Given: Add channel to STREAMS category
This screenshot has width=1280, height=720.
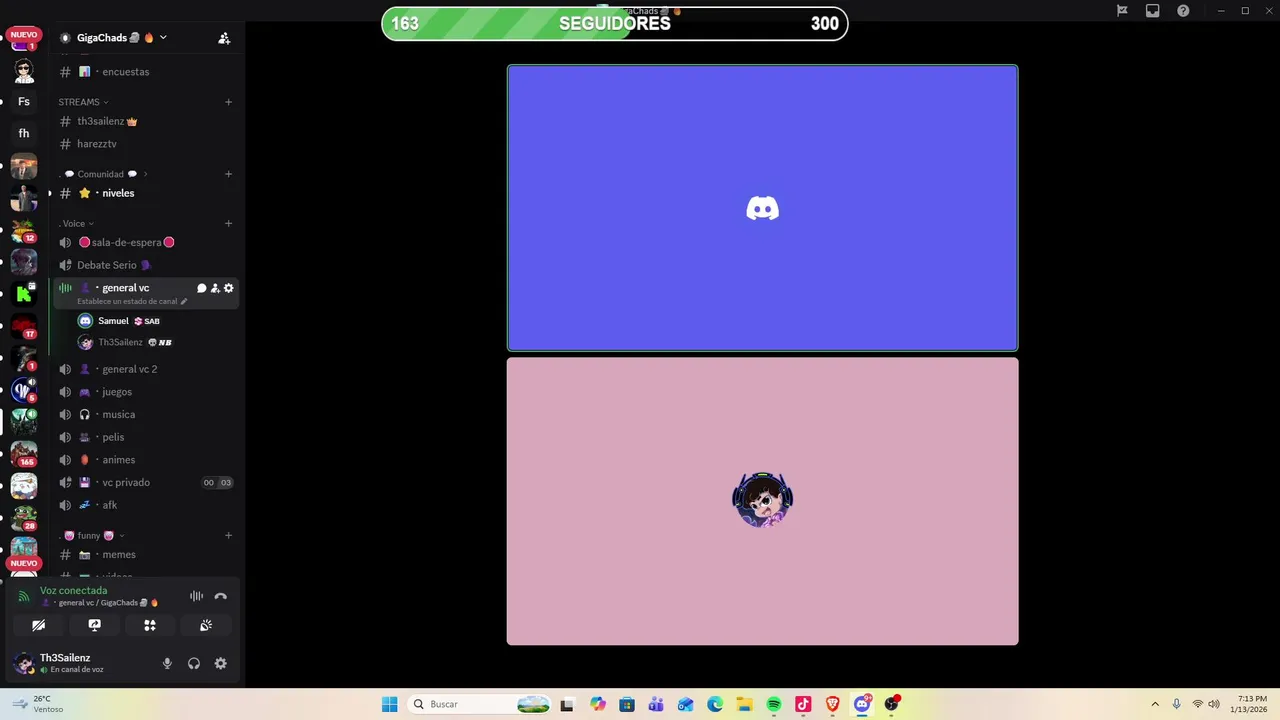Looking at the screenshot, I should tap(228, 102).
